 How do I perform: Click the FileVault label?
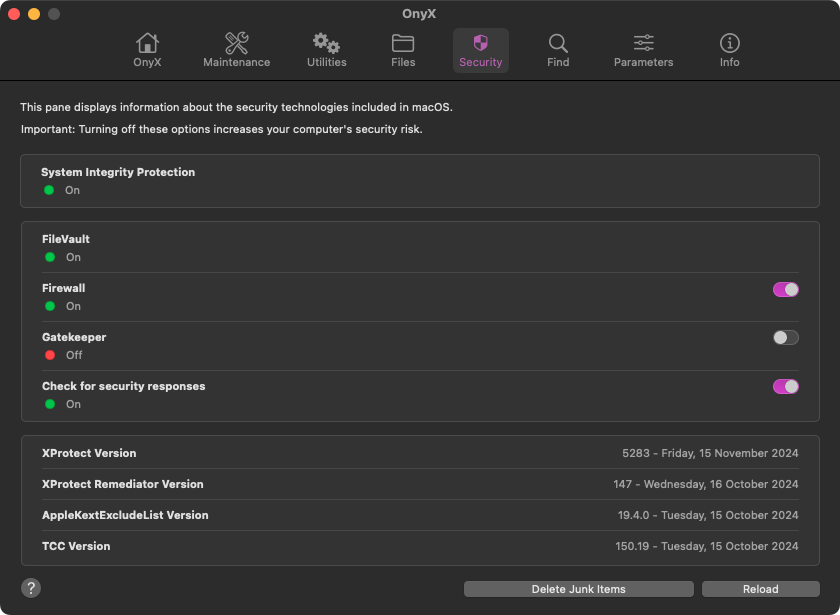coord(66,239)
